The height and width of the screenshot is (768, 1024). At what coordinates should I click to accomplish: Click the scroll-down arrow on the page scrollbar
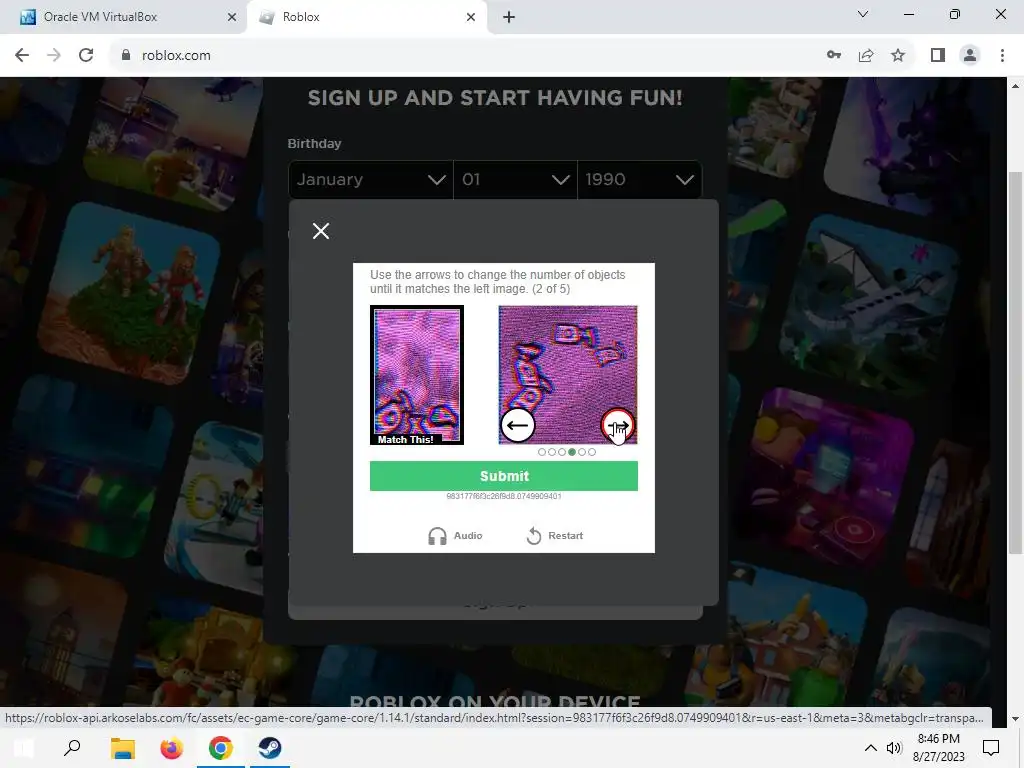tap(1016, 718)
